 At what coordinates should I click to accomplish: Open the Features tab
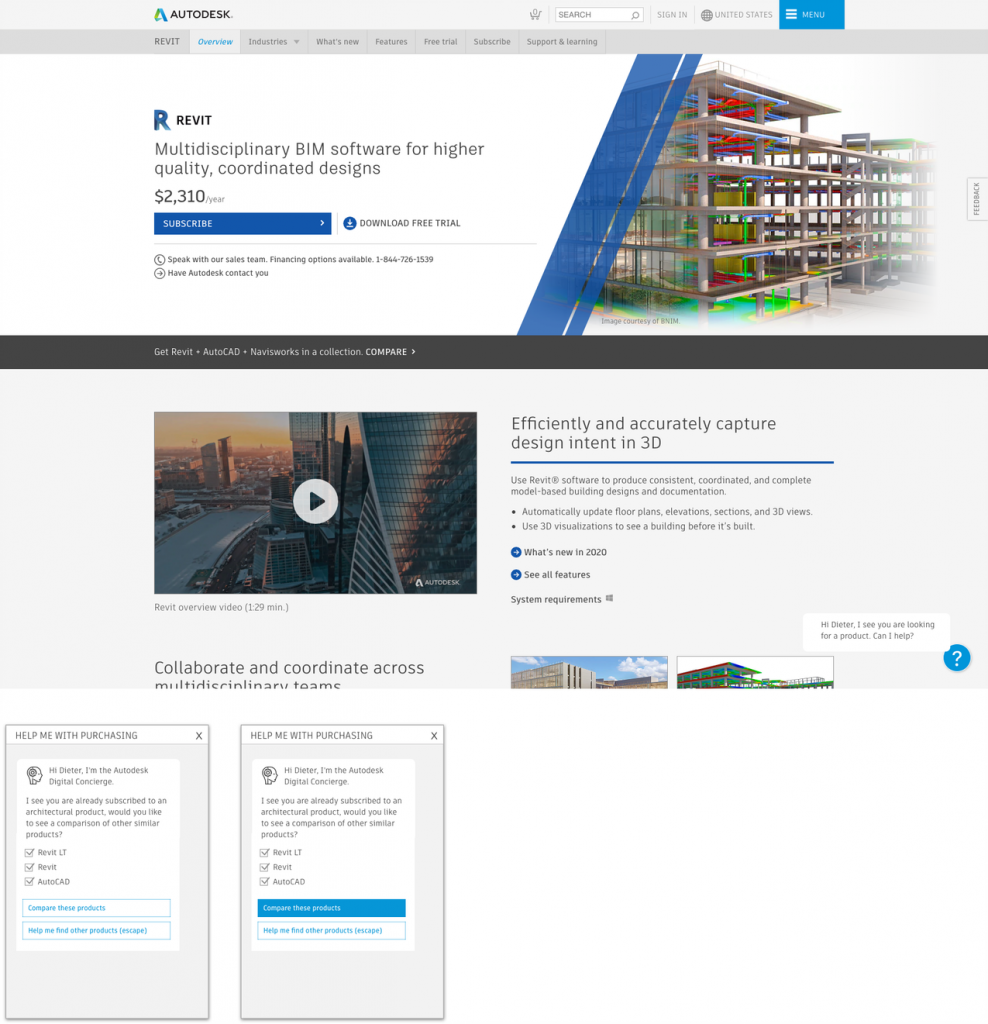[x=391, y=42]
